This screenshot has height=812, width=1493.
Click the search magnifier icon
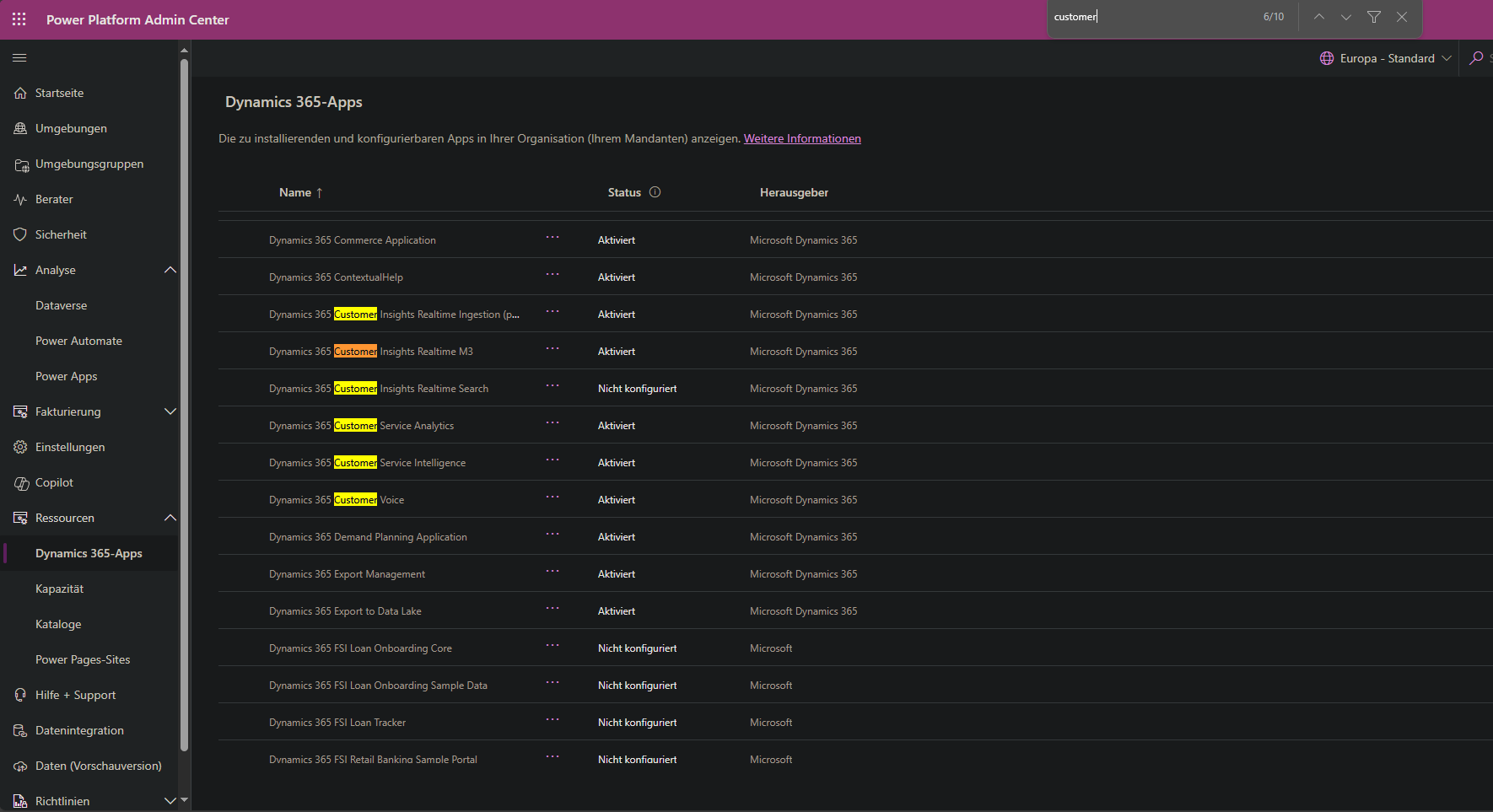tap(1476, 58)
